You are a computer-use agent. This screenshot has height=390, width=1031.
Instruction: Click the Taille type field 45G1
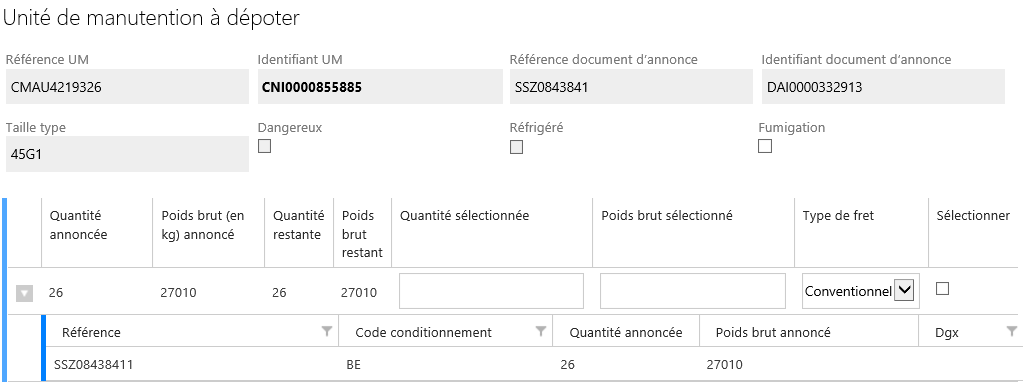pos(128,154)
